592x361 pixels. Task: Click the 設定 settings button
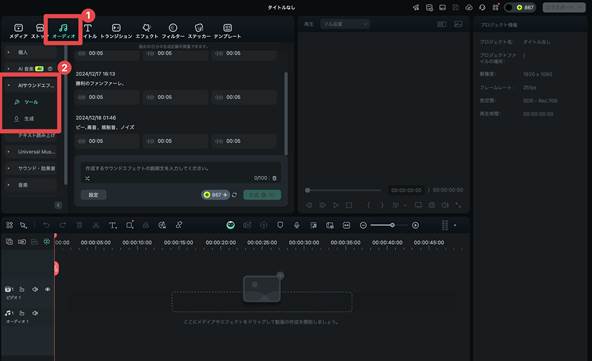pos(93,195)
